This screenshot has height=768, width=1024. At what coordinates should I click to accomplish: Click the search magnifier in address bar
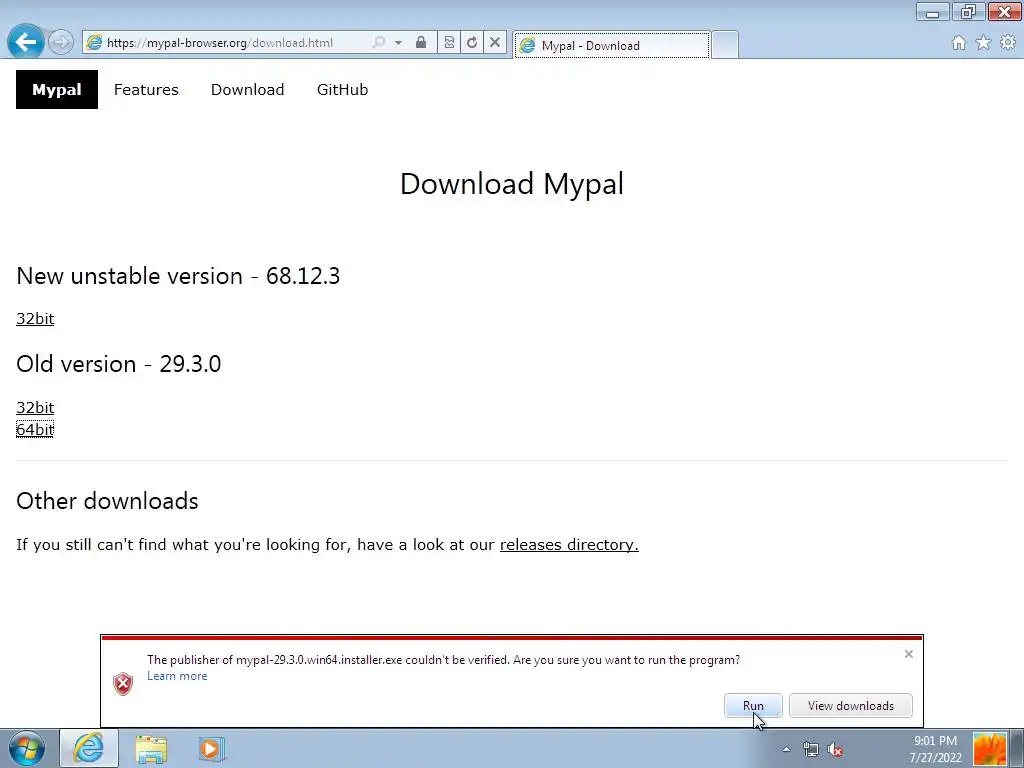378,42
